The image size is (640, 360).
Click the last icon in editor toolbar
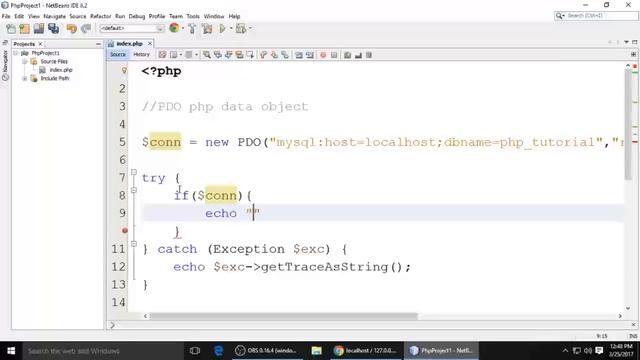click(369, 55)
